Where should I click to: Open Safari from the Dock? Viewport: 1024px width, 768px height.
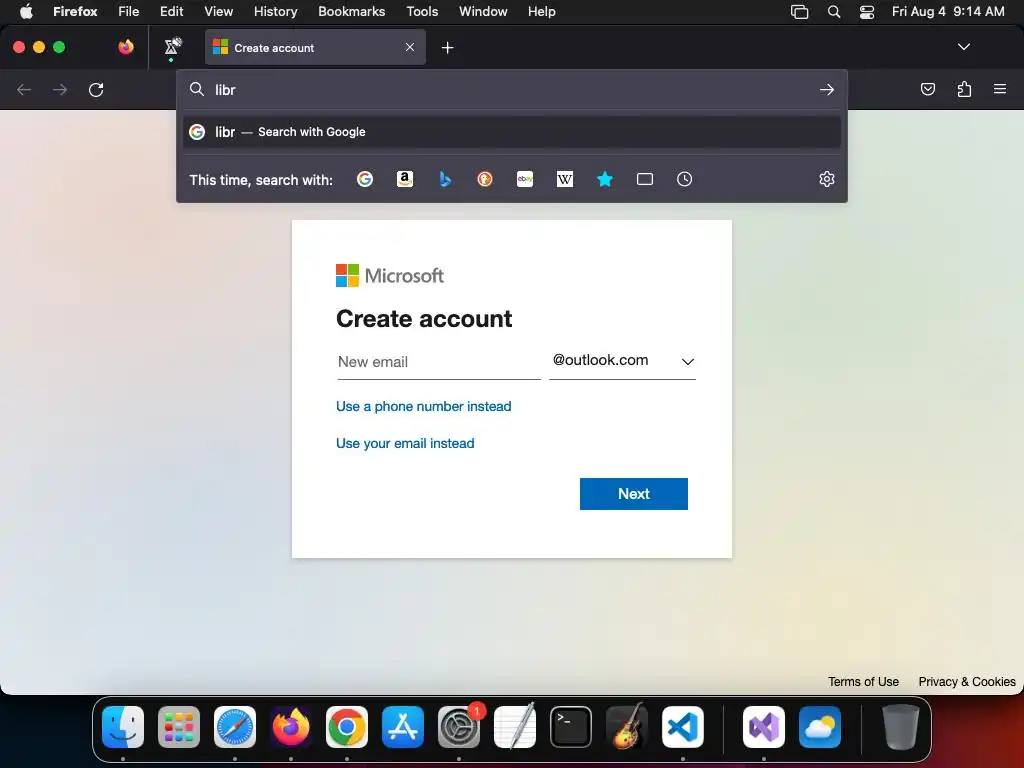(x=235, y=727)
